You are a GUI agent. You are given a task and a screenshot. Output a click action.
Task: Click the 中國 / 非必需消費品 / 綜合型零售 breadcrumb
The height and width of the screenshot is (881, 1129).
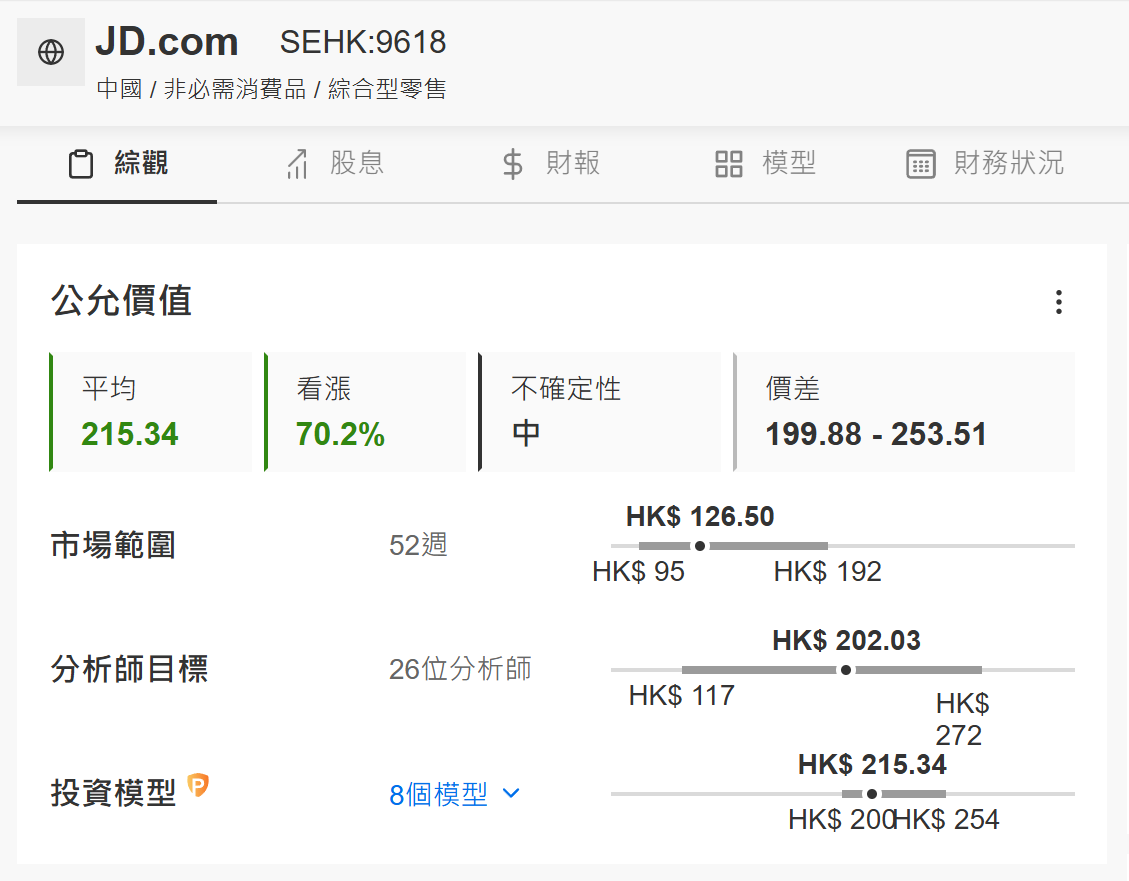pyautogui.click(x=271, y=89)
